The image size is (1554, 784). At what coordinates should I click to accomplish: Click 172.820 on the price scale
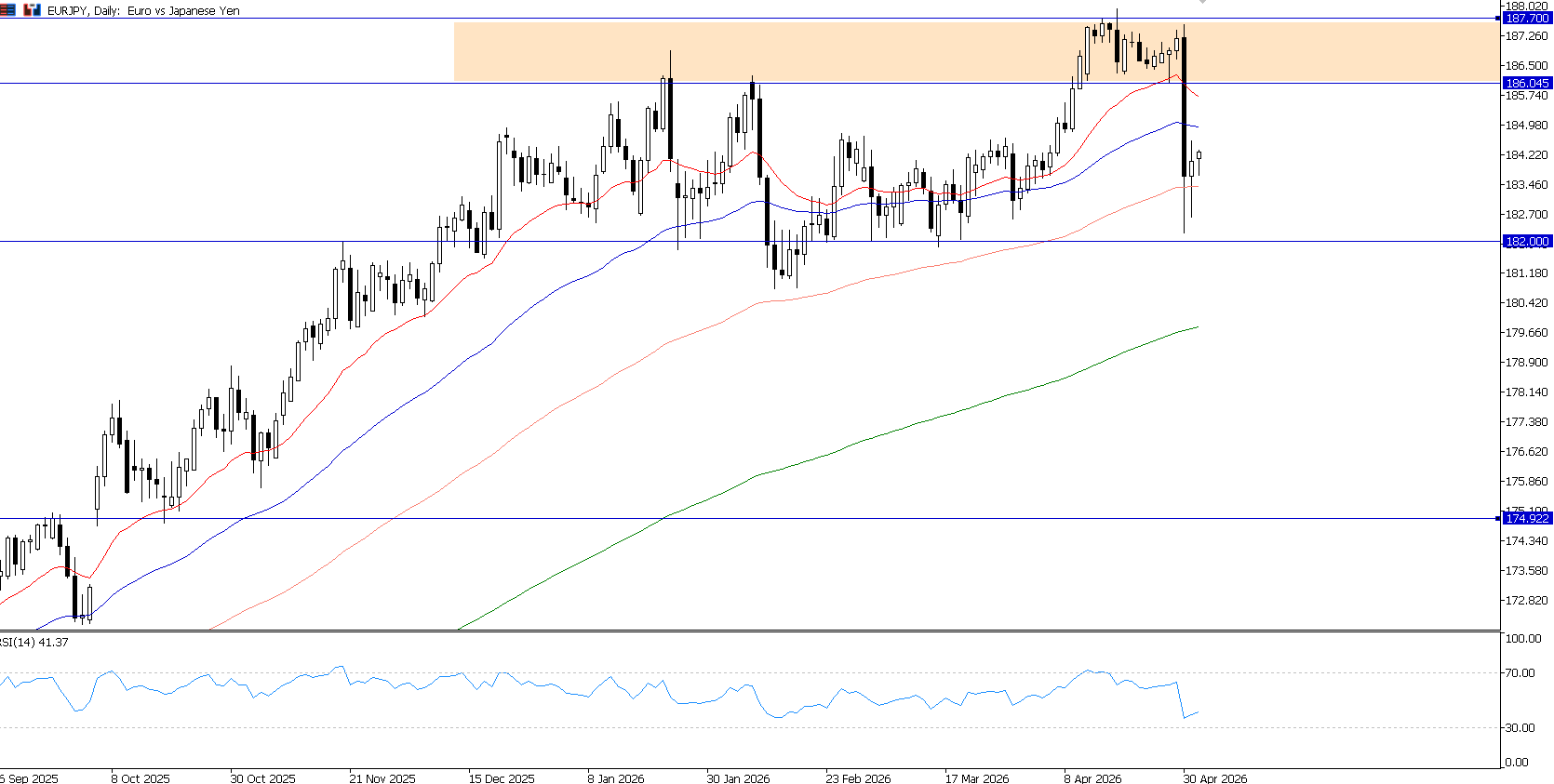(x=1527, y=601)
